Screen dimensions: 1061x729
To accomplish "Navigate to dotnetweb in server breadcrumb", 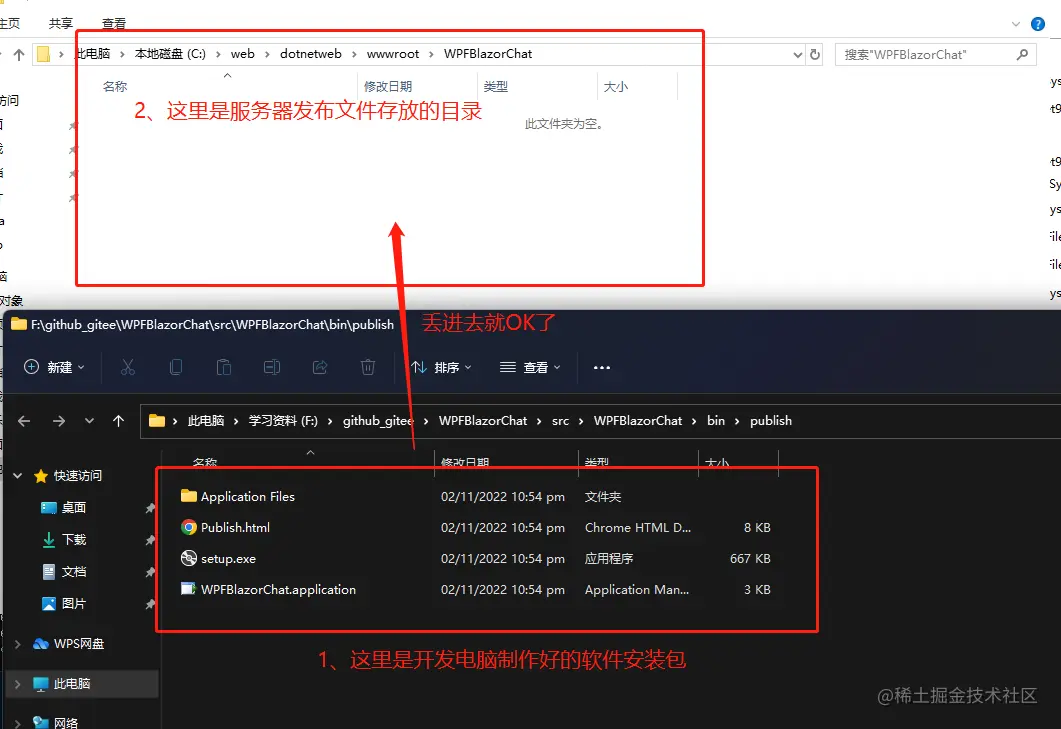I will click(311, 53).
